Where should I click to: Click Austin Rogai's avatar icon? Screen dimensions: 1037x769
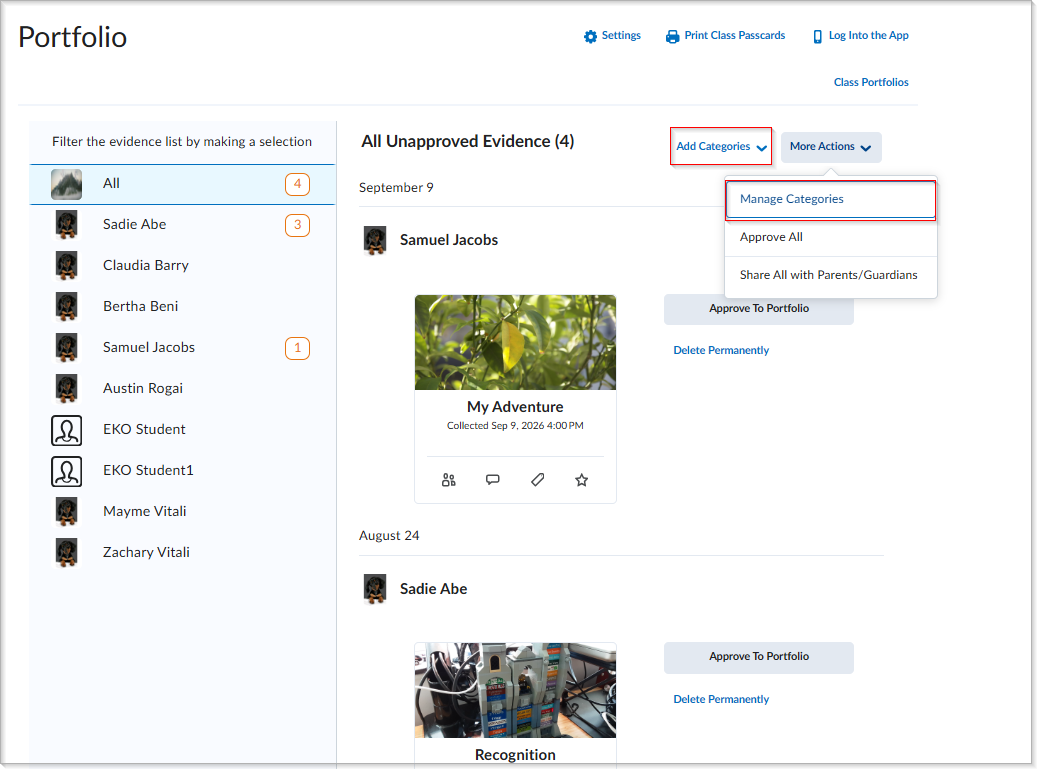[66, 388]
